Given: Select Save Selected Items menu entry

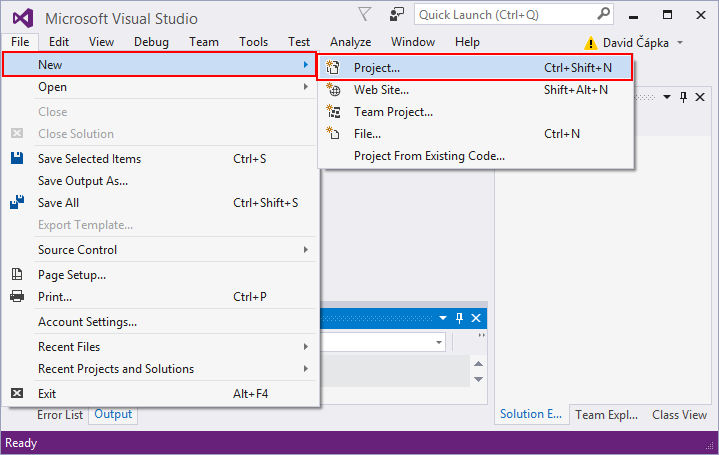Looking at the screenshot, I should (159, 158).
